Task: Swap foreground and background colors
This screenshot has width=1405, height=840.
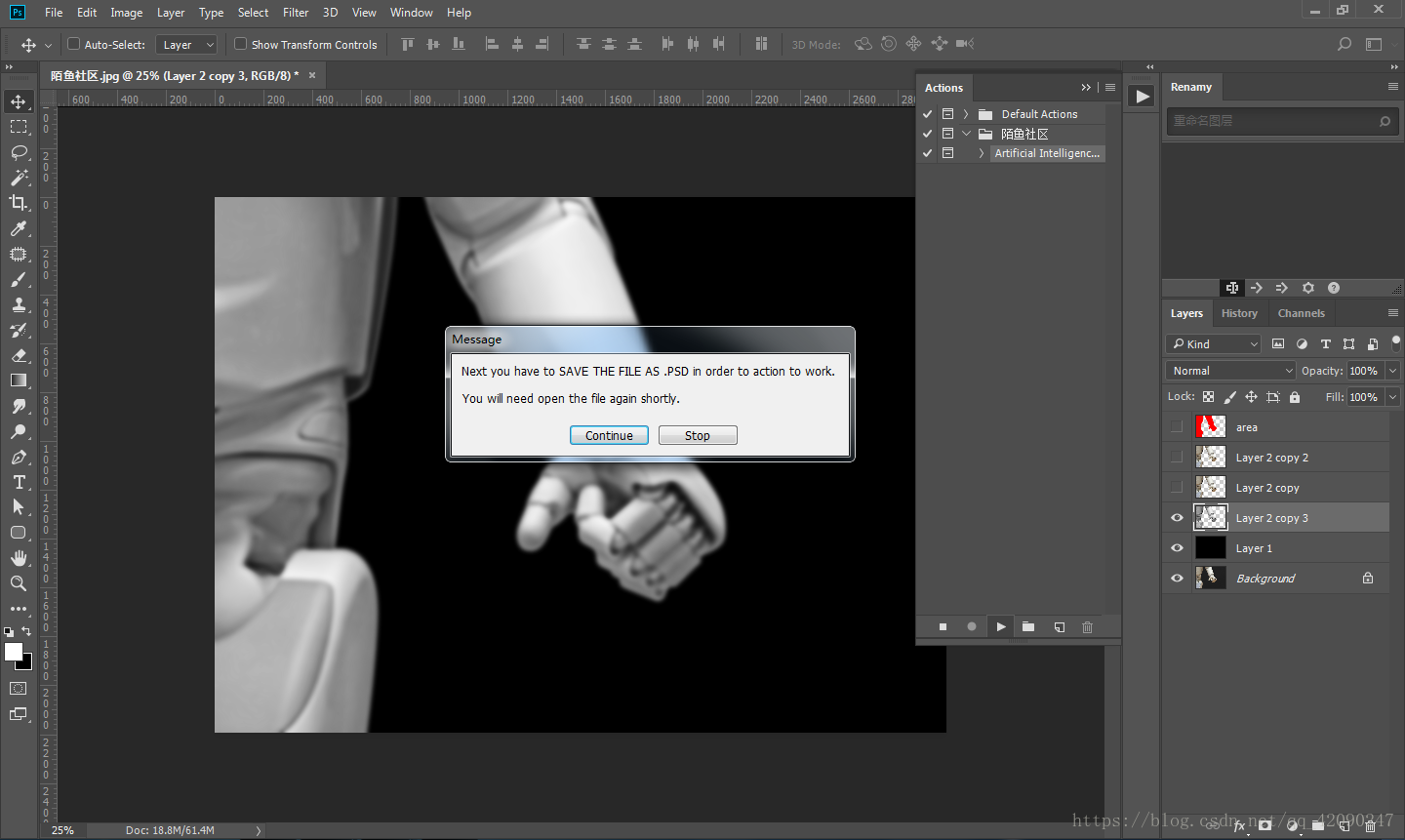Action: (26, 631)
